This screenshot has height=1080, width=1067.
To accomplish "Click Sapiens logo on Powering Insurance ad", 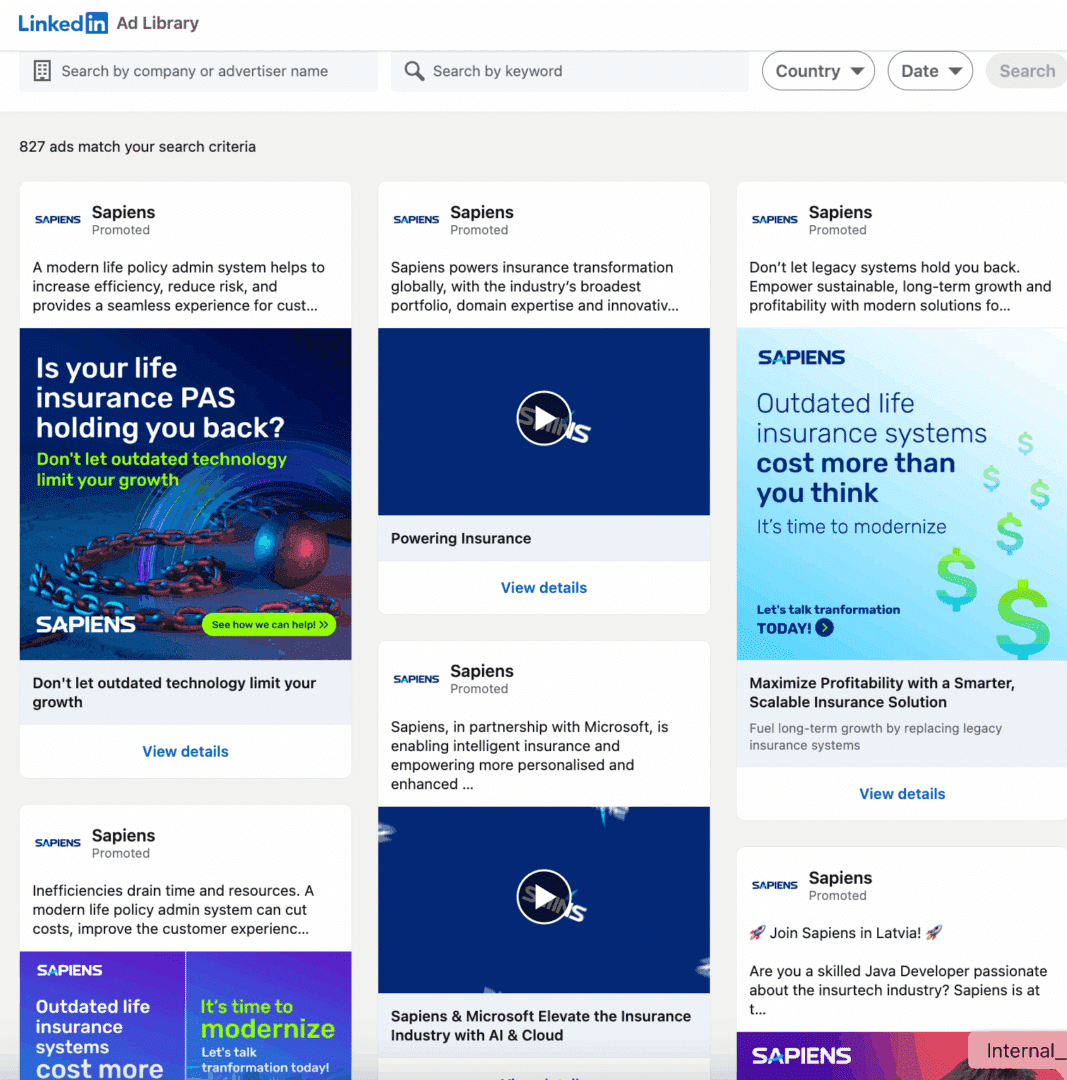I will point(416,220).
